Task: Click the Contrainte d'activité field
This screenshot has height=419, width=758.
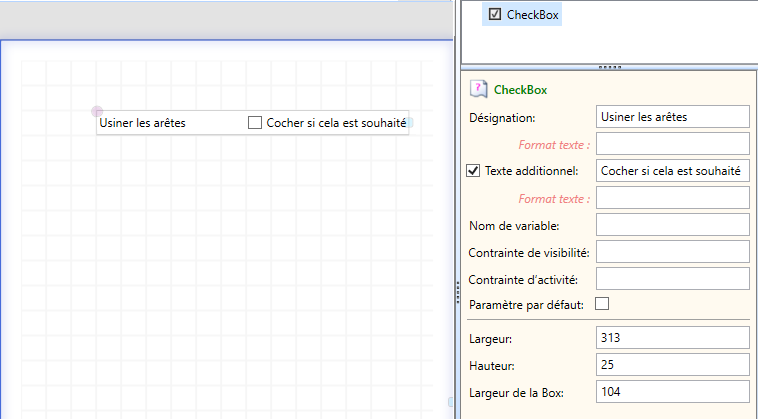Action: click(672, 279)
